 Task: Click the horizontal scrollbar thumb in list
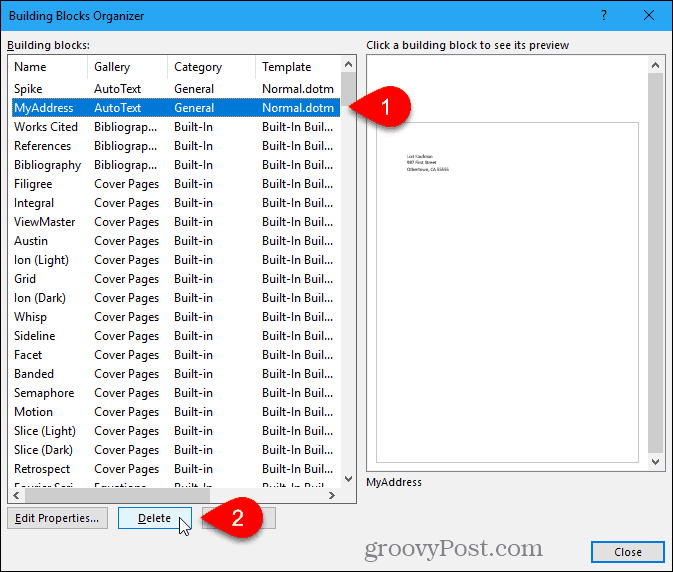pos(117,495)
